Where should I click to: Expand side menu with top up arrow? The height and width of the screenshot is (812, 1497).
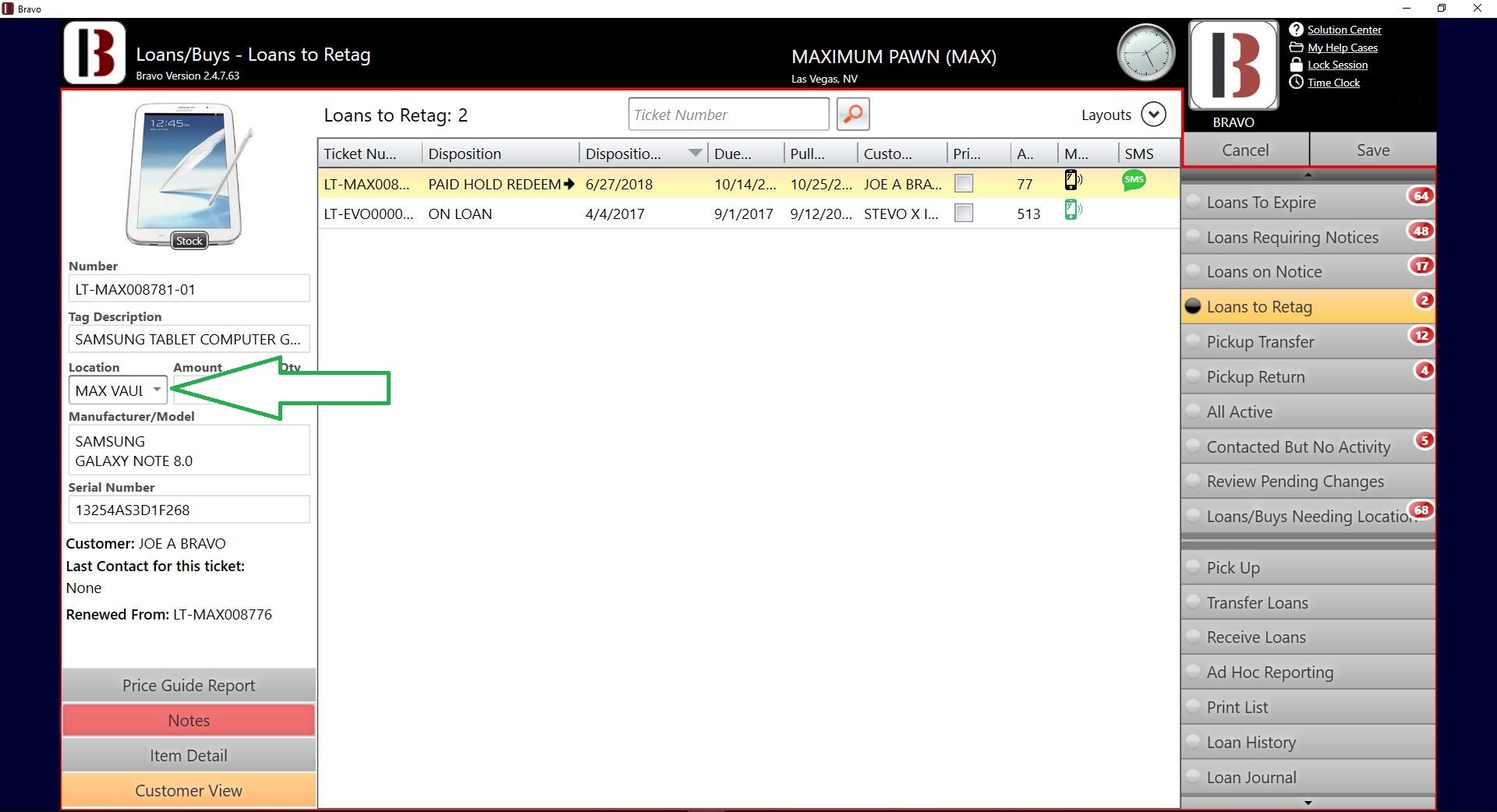1308,175
